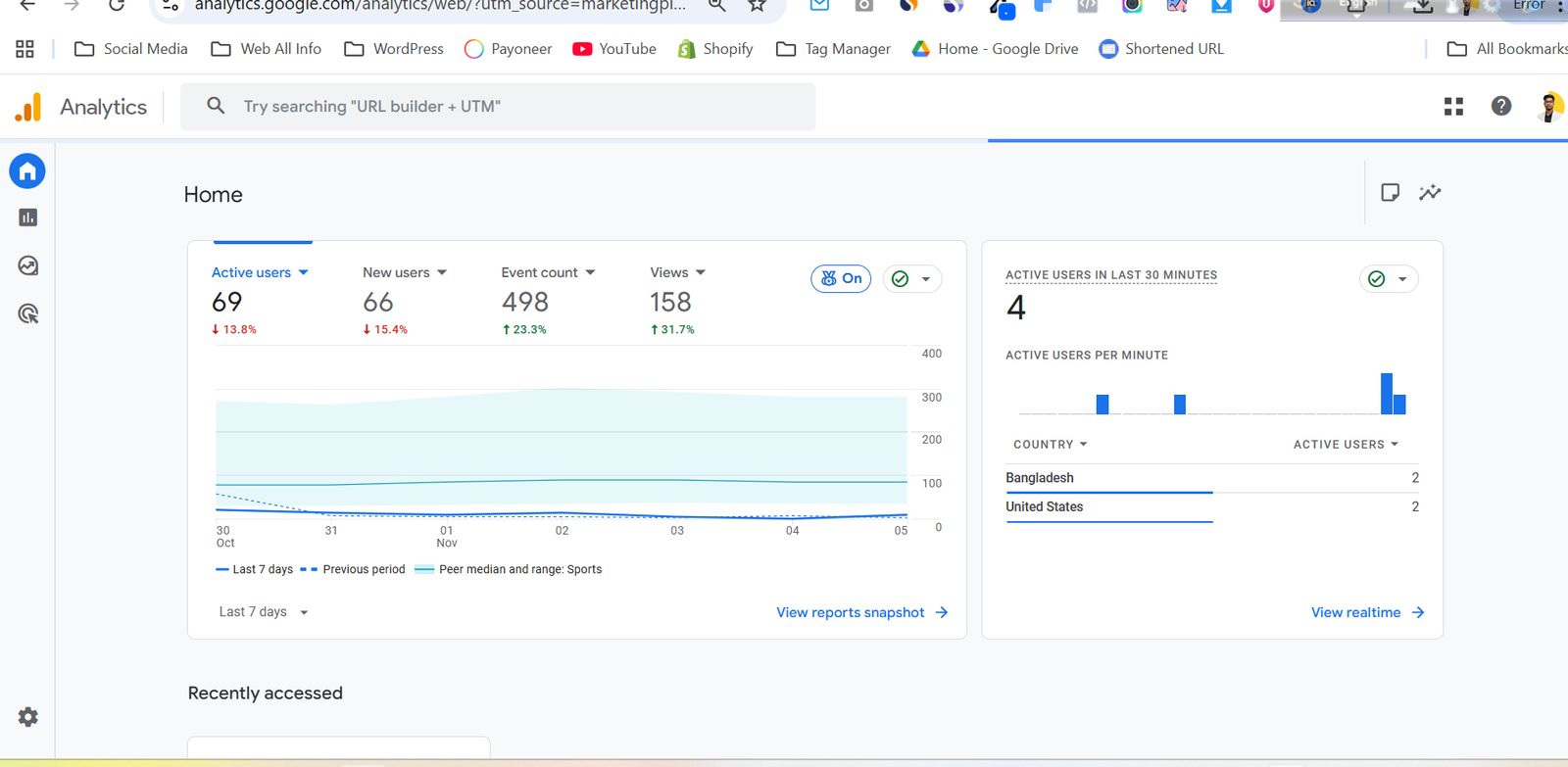Image resolution: width=1568 pixels, height=767 pixels.
Task: Open the Google apps grid icon
Action: click(1453, 106)
